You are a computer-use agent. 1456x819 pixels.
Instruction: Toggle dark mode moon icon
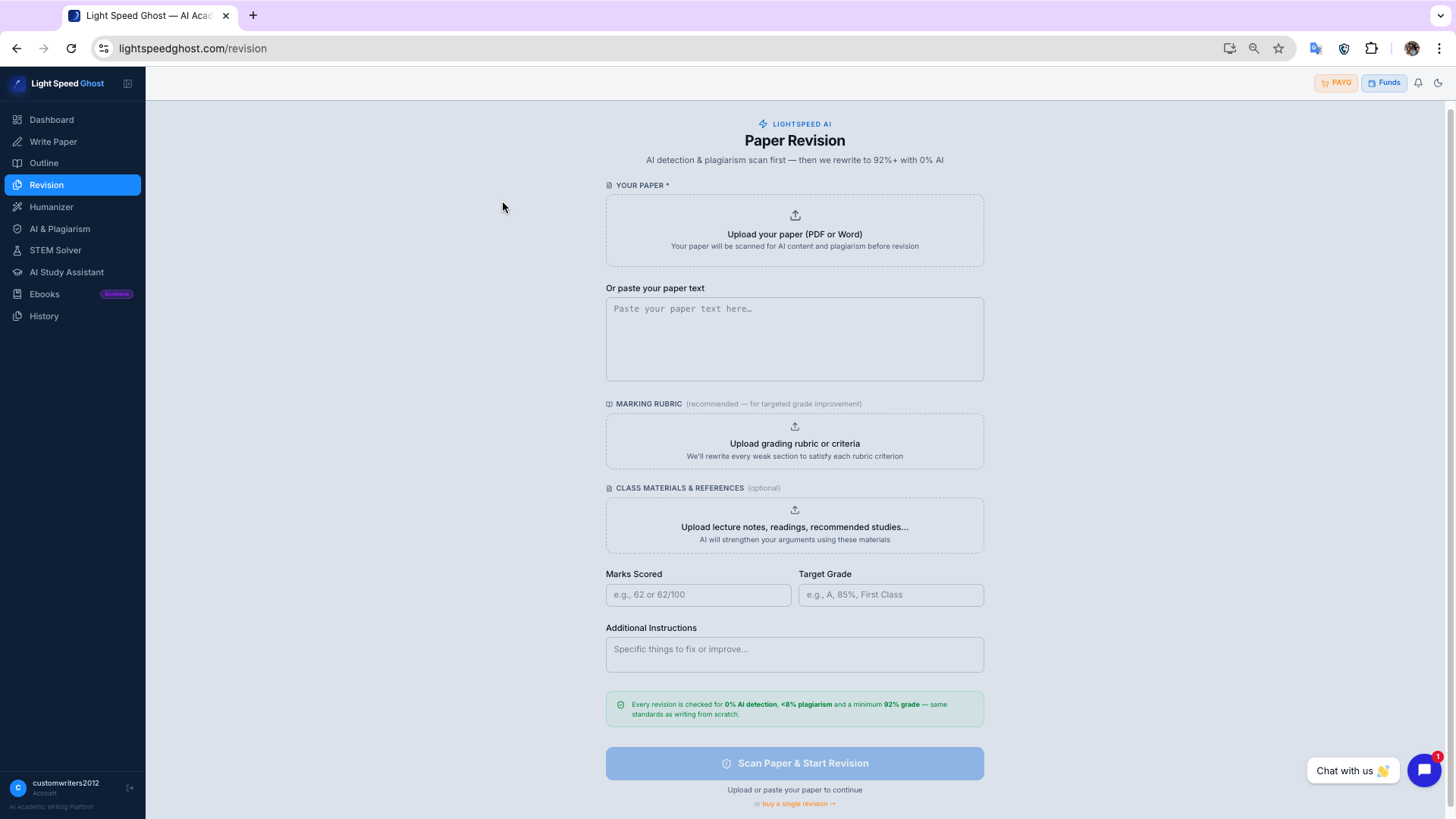point(1438,83)
